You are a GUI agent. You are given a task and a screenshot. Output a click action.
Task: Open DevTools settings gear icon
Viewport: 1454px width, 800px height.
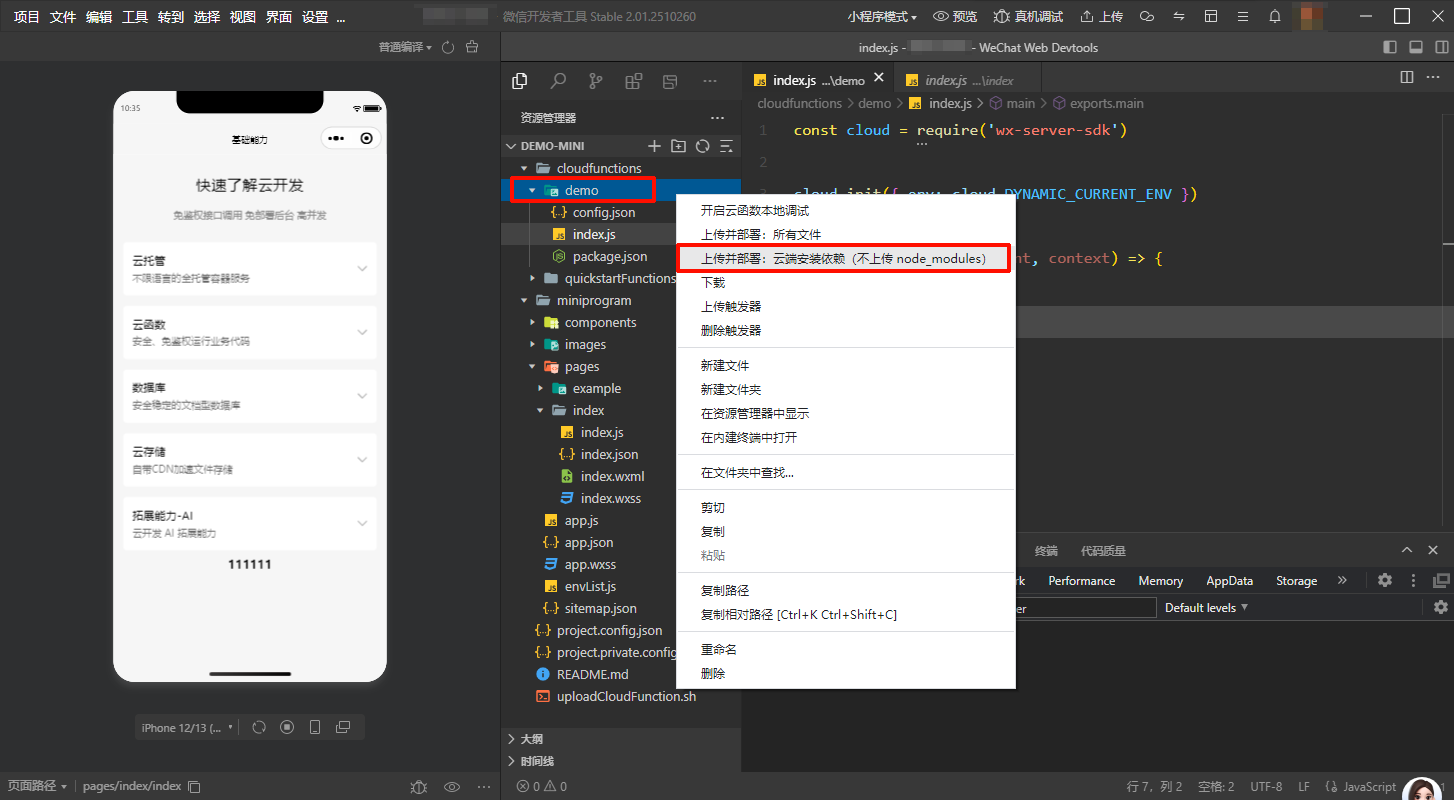tap(1385, 580)
